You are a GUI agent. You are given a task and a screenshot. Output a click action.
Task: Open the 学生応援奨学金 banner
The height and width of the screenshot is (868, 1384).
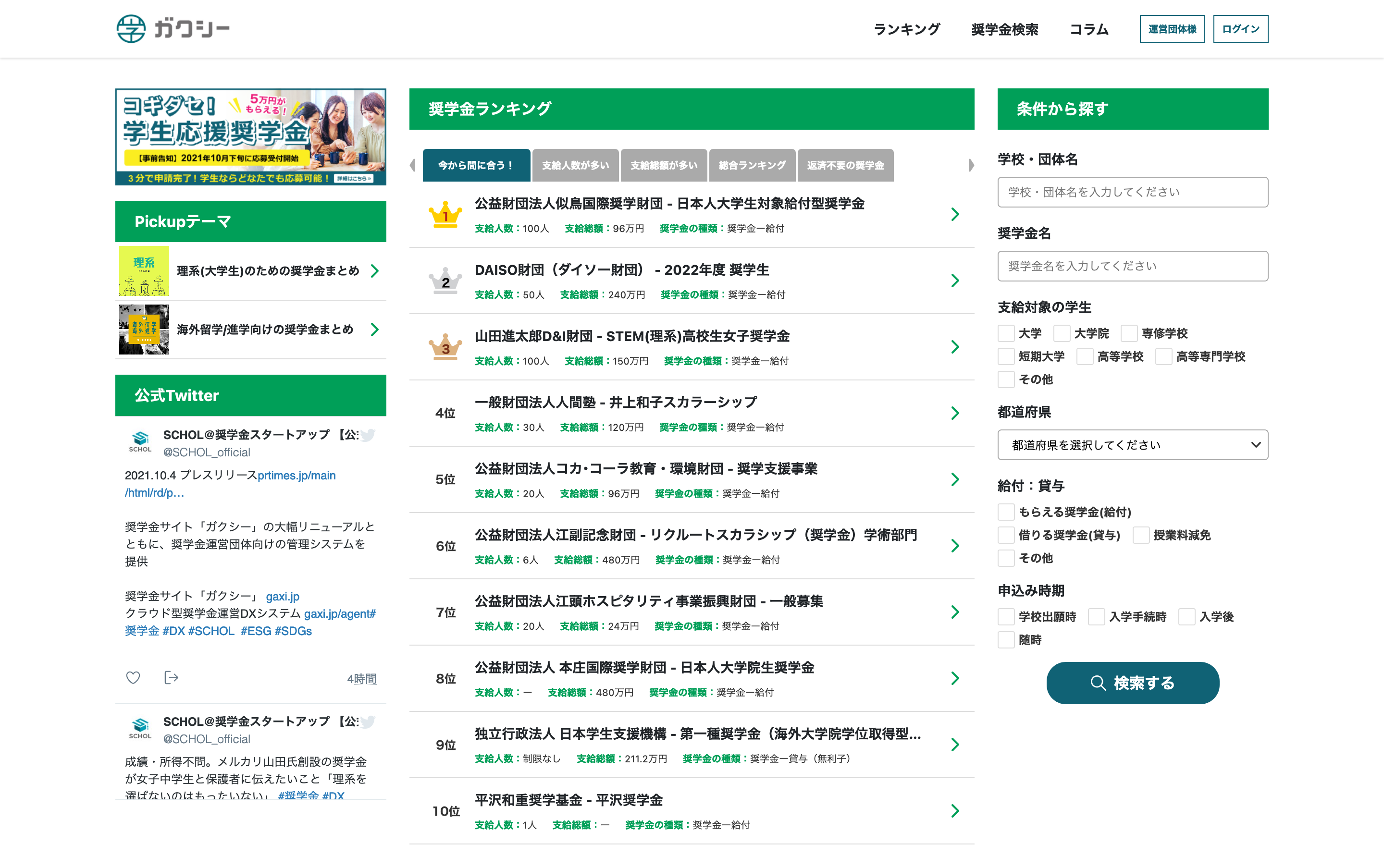click(x=251, y=136)
